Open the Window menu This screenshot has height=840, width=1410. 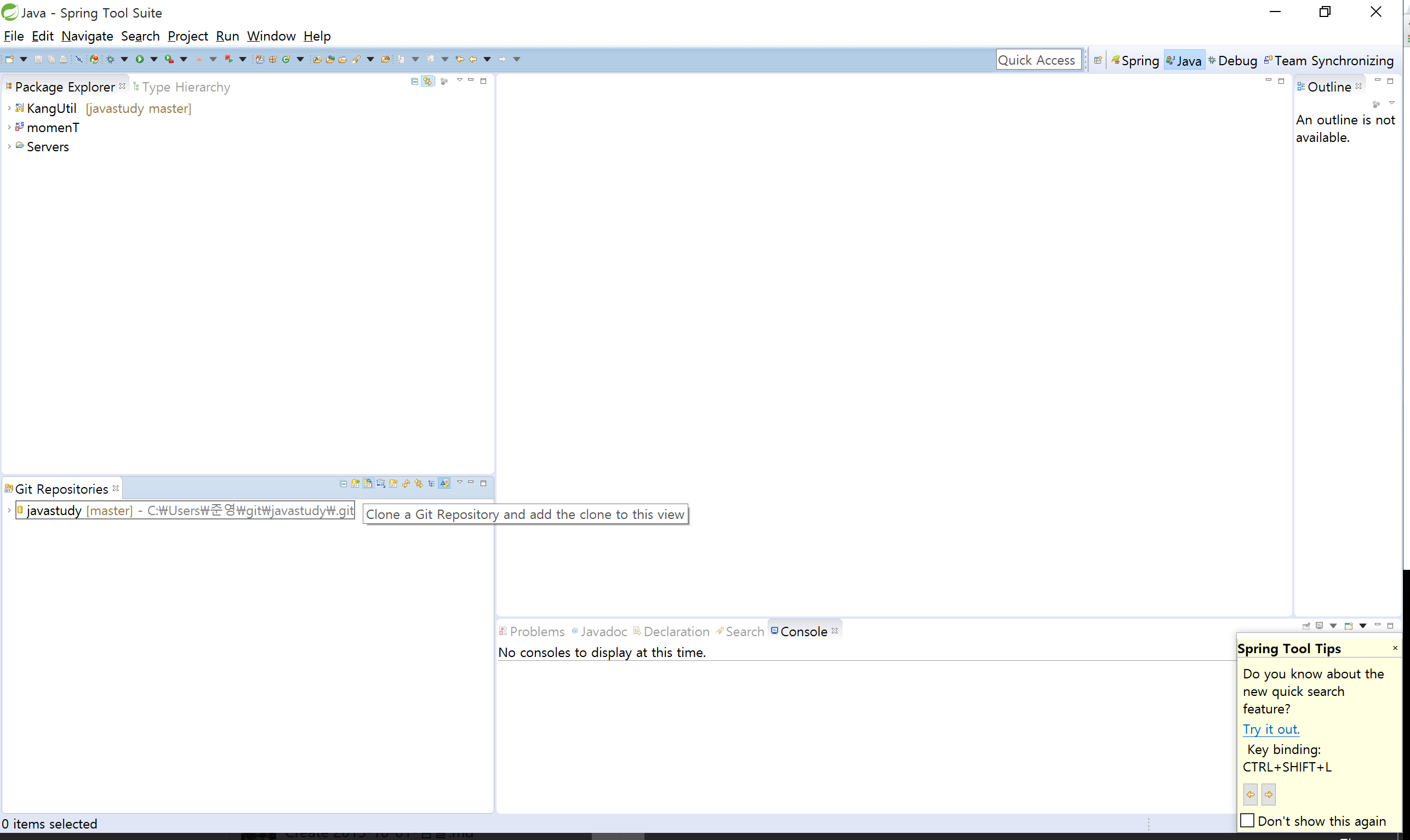tap(271, 36)
